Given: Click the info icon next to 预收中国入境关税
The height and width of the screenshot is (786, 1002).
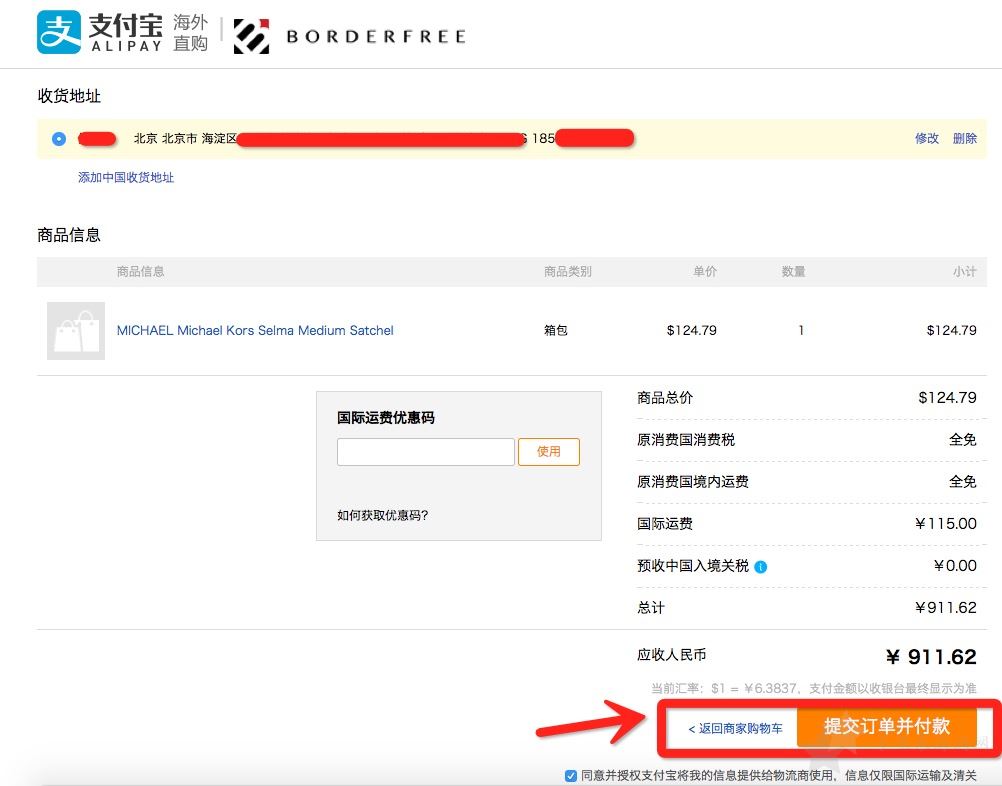Looking at the screenshot, I should [x=760, y=567].
